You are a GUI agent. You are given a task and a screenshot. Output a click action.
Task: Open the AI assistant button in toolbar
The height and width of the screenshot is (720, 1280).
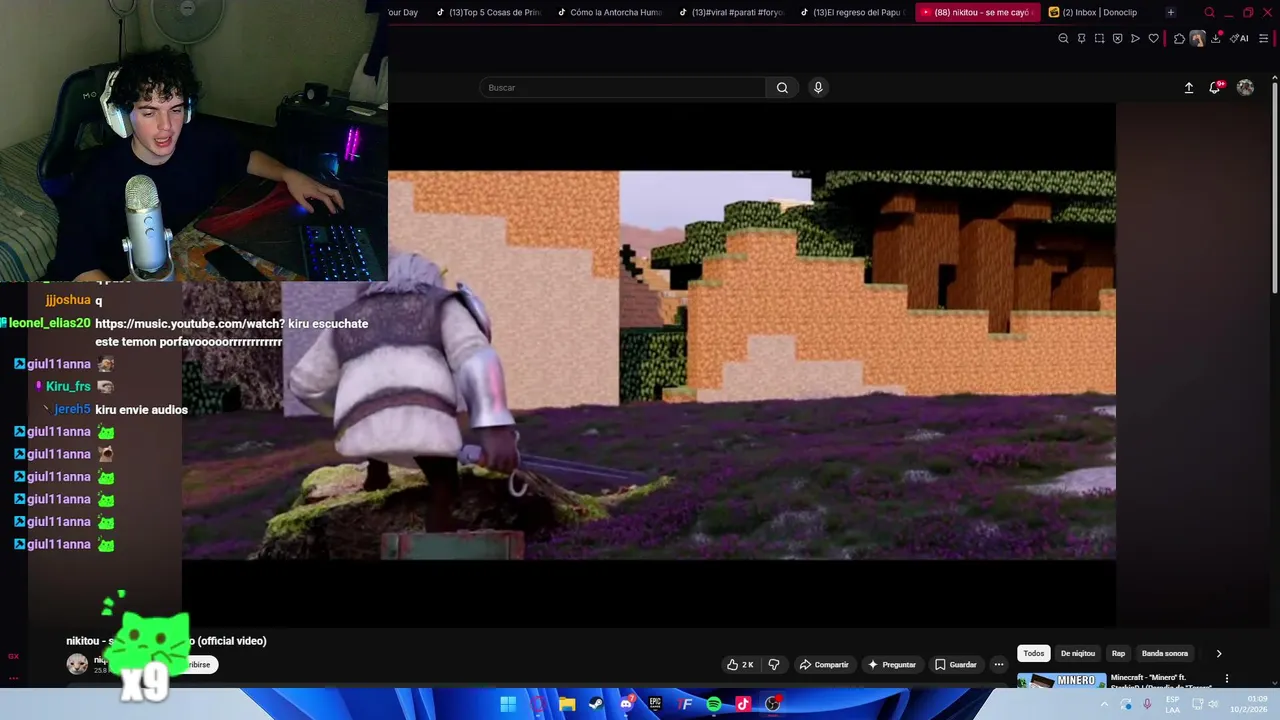1240,39
